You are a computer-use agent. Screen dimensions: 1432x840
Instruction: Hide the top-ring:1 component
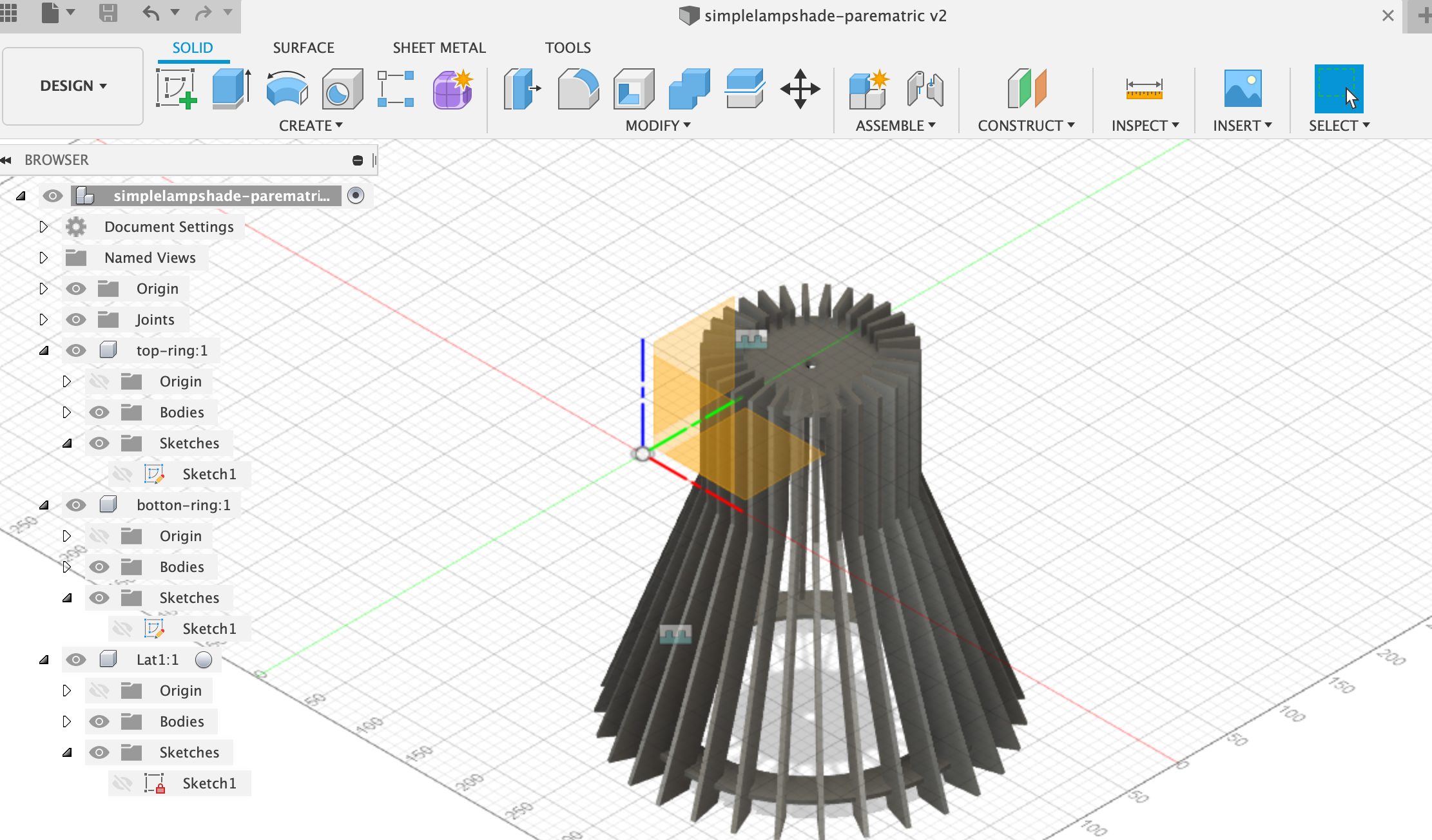(x=76, y=350)
